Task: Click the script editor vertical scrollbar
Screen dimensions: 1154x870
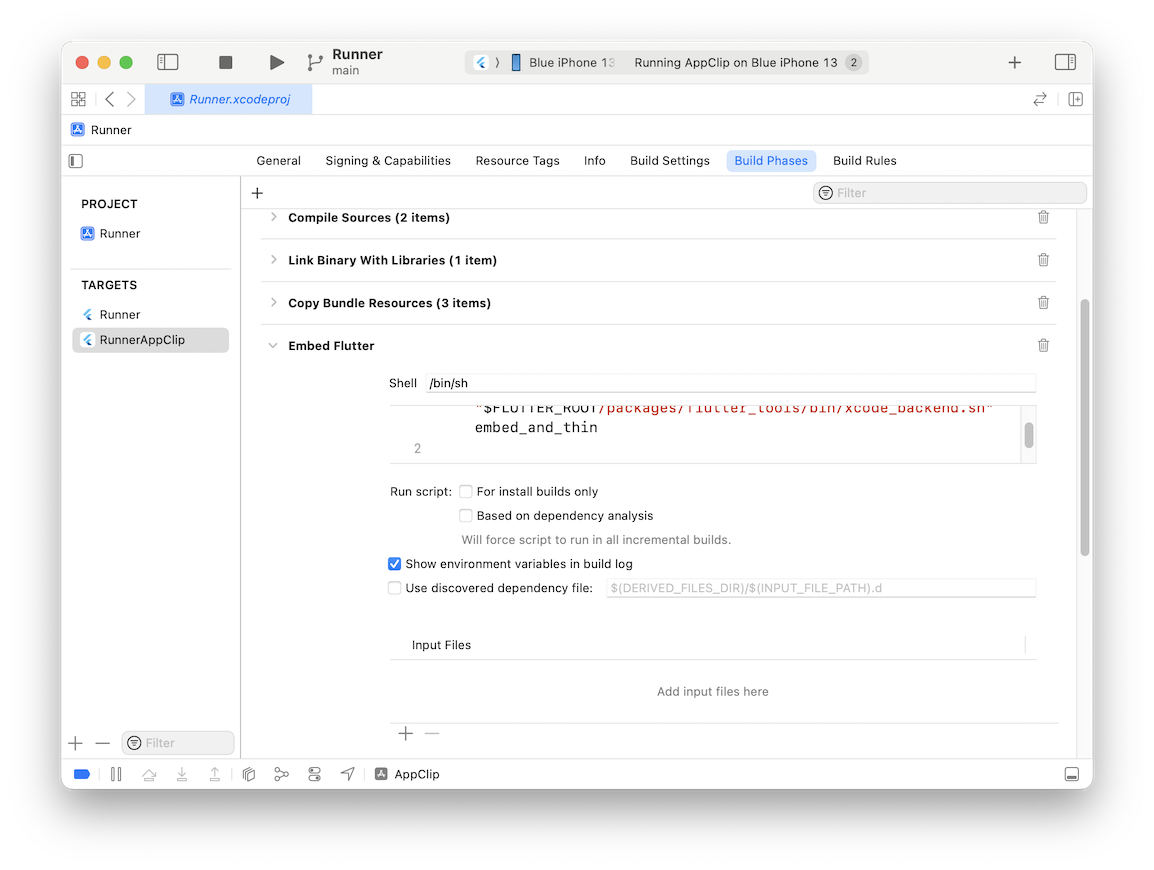Action: pos(1028,435)
